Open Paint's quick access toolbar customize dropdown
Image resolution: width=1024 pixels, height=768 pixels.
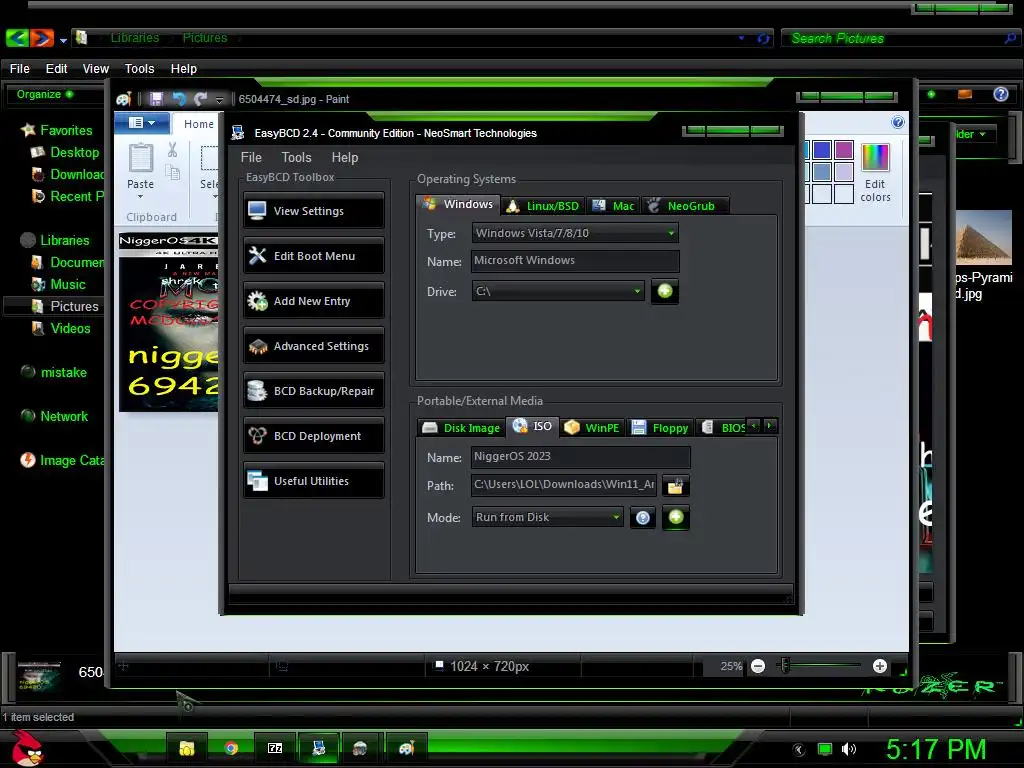[219, 99]
